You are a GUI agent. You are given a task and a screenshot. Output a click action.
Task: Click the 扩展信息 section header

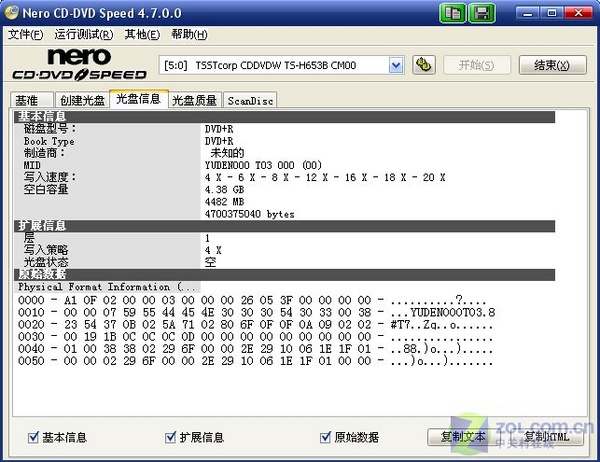(284, 226)
